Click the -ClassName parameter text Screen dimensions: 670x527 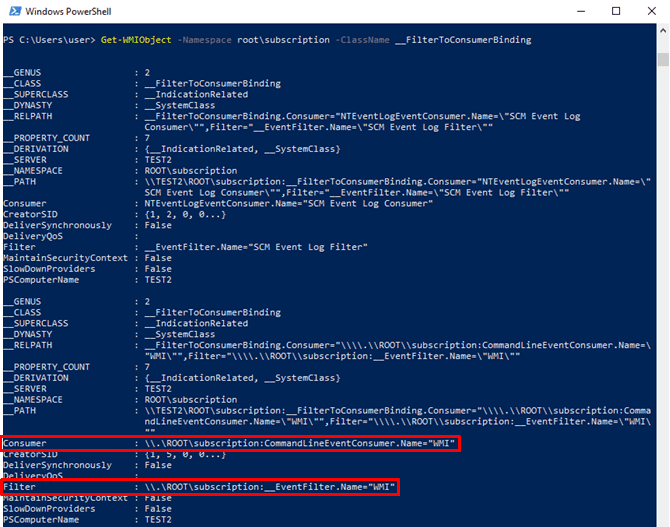coord(362,40)
